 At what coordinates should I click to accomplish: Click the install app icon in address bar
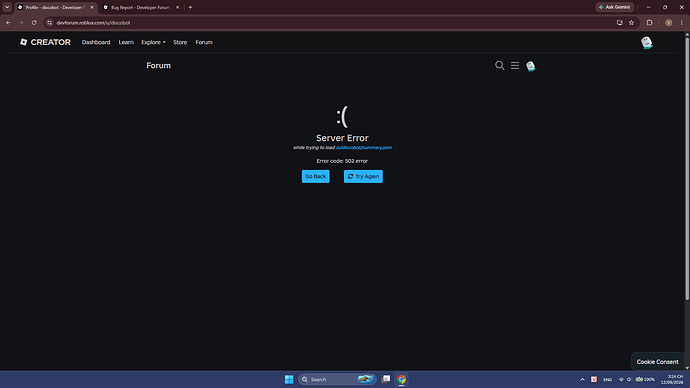pos(620,22)
